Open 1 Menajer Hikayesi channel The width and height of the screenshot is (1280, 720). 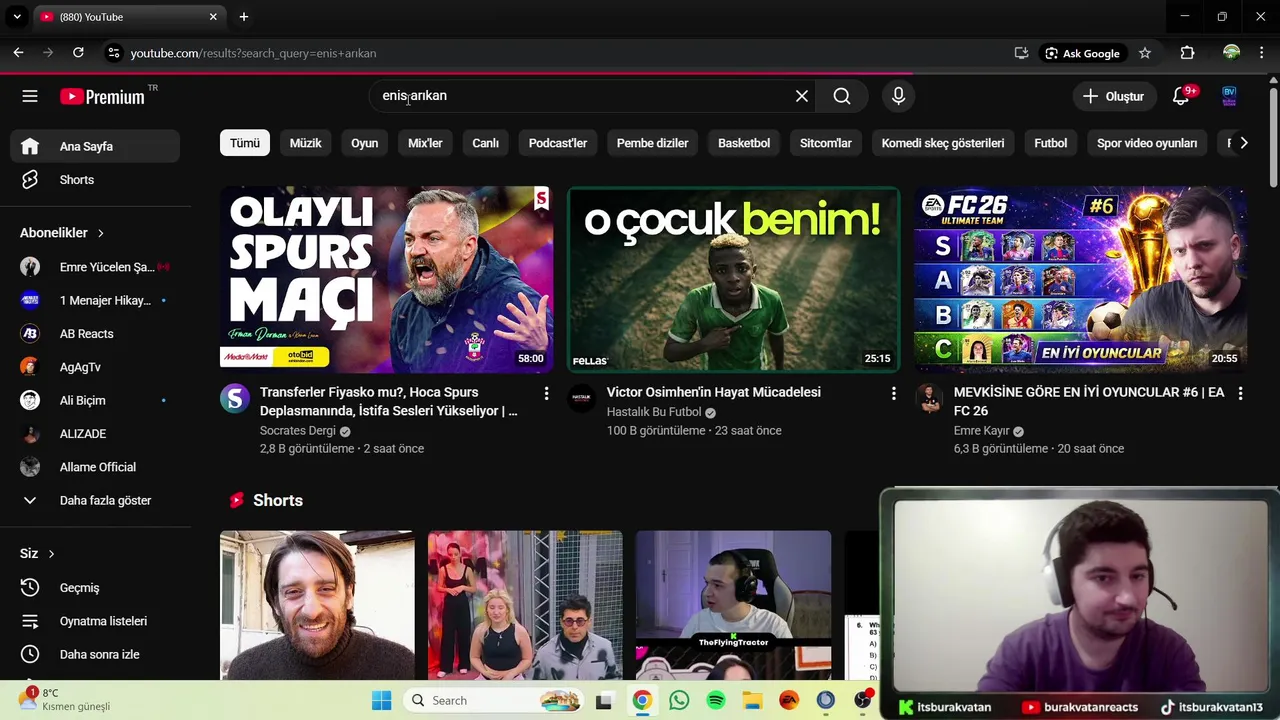tap(96, 300)
